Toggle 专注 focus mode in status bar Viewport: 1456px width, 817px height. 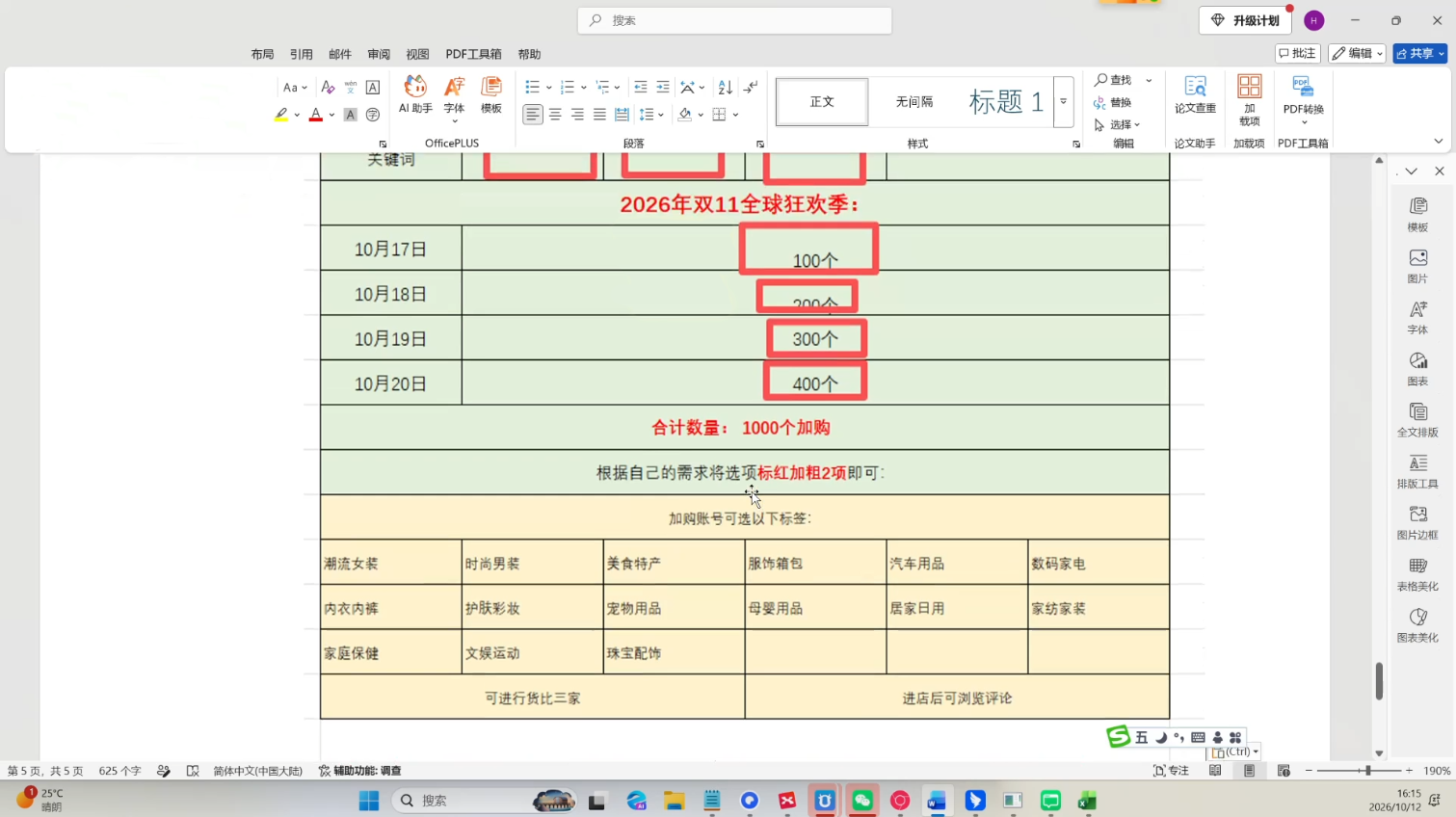coord(1171,771)
